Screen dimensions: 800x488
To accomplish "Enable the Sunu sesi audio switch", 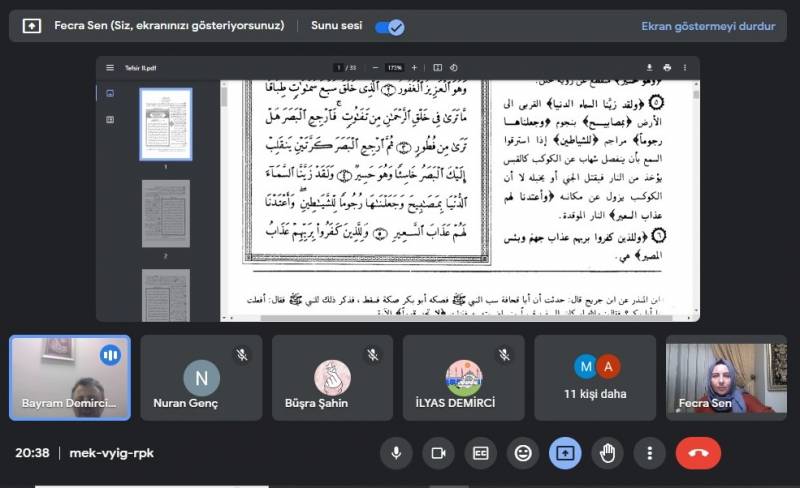I will click(390, 26).
